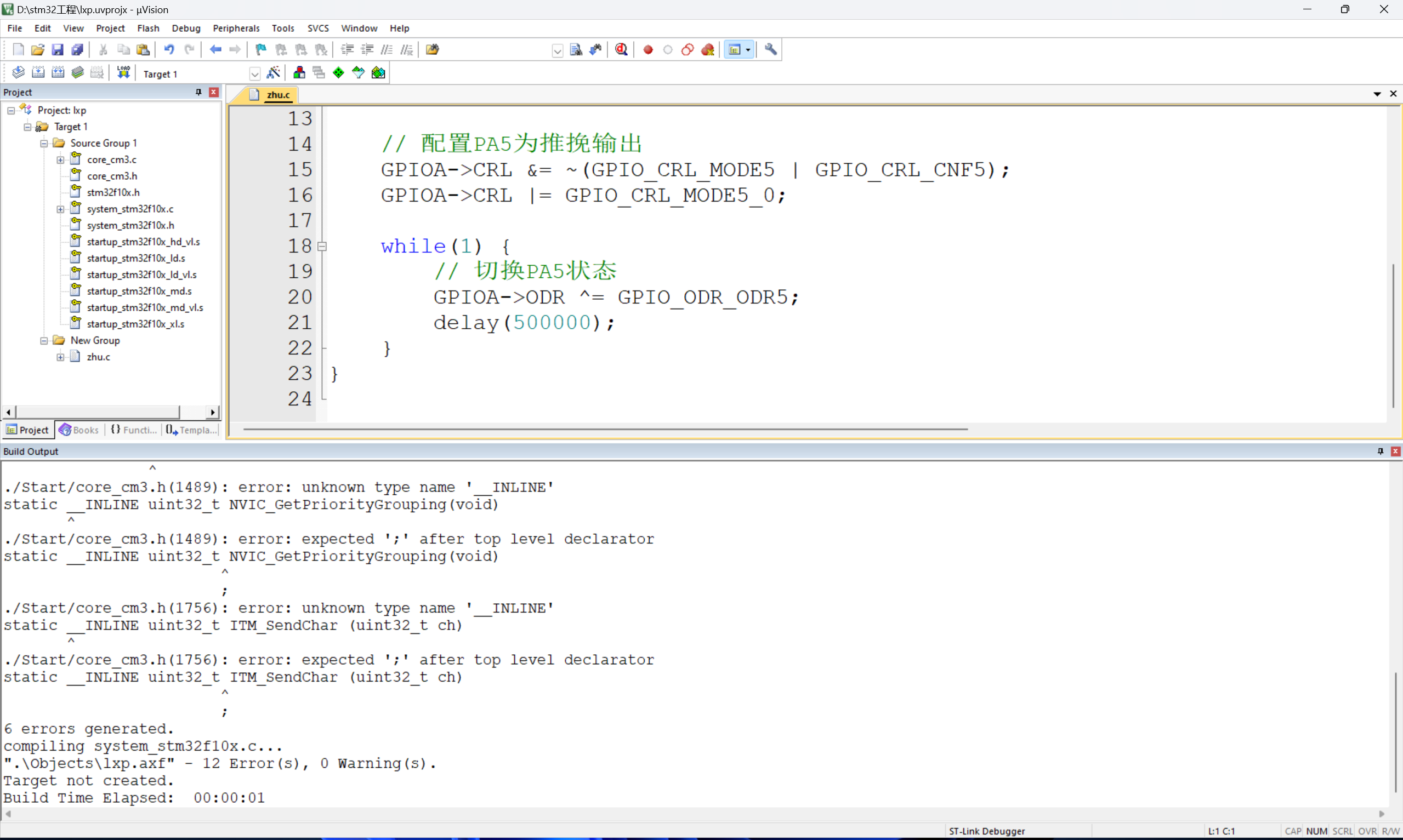Viewport: 1403px width, 840px height.
Task: Click the Save All files icon
Action: click(77, 49)
